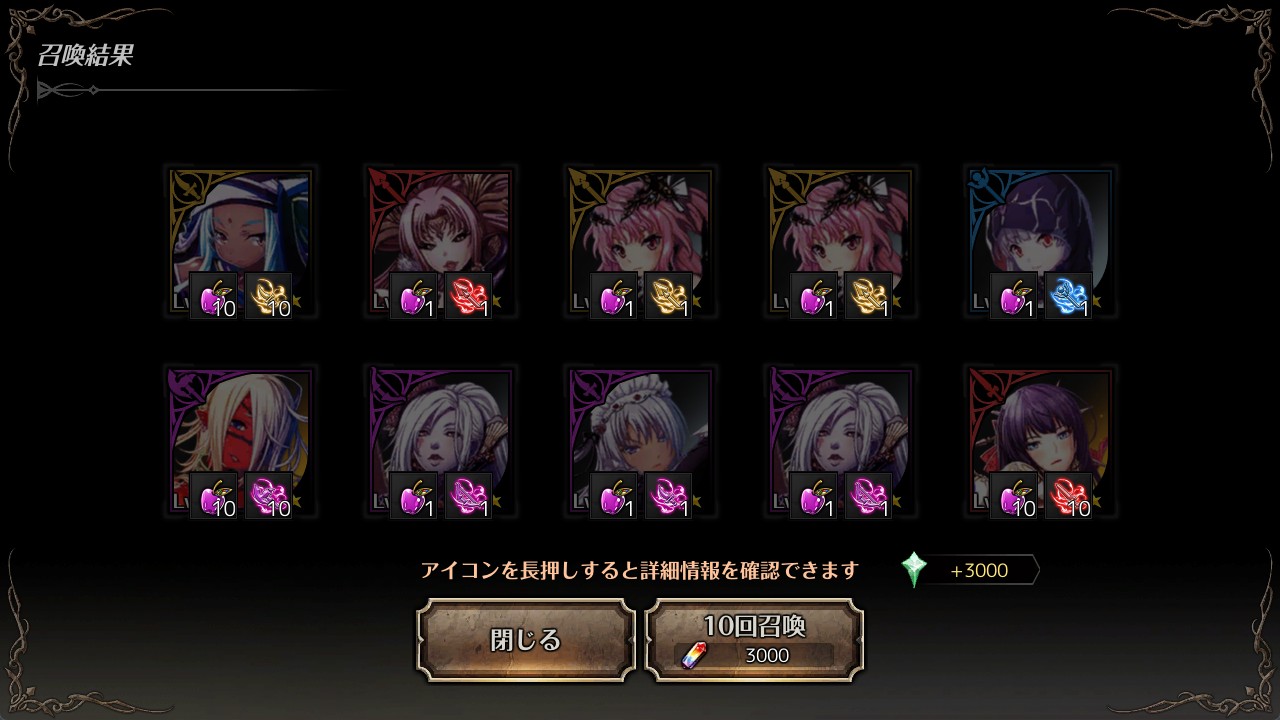Click red crystal shard icon with 10
Screen dimensions: 1280x720
click(1068, 496)
